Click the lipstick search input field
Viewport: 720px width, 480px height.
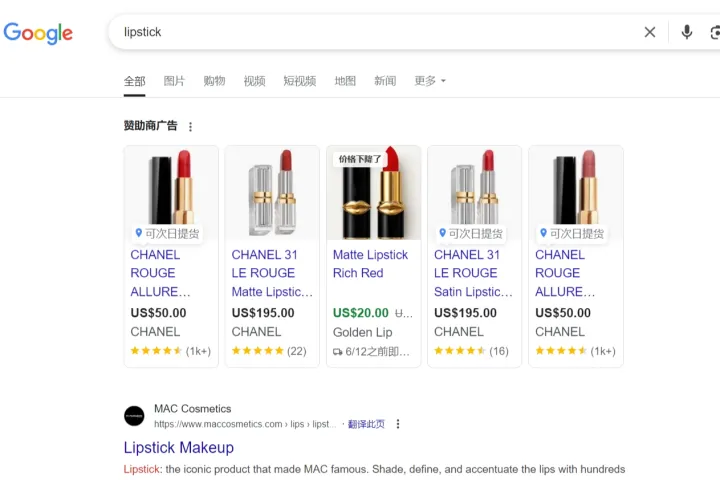(377, 32)
